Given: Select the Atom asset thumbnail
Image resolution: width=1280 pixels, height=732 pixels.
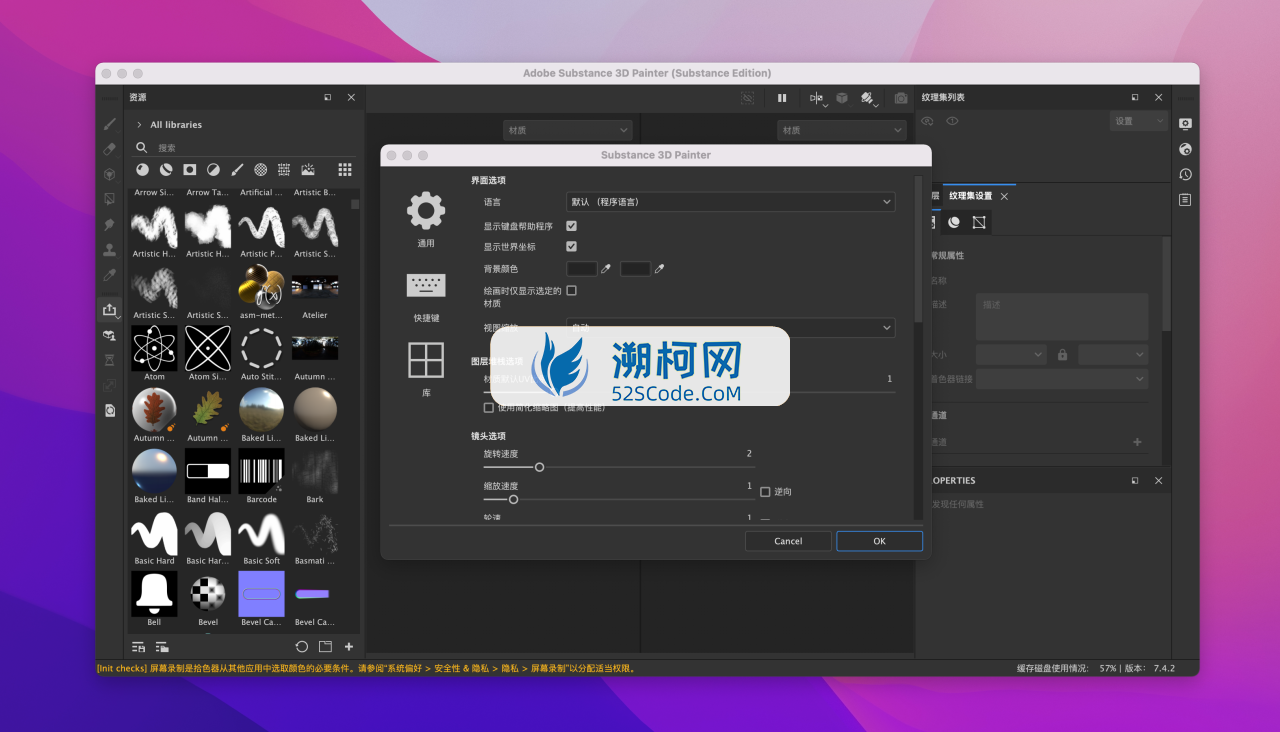Looking at the screenshot, I should click(154, 347).
